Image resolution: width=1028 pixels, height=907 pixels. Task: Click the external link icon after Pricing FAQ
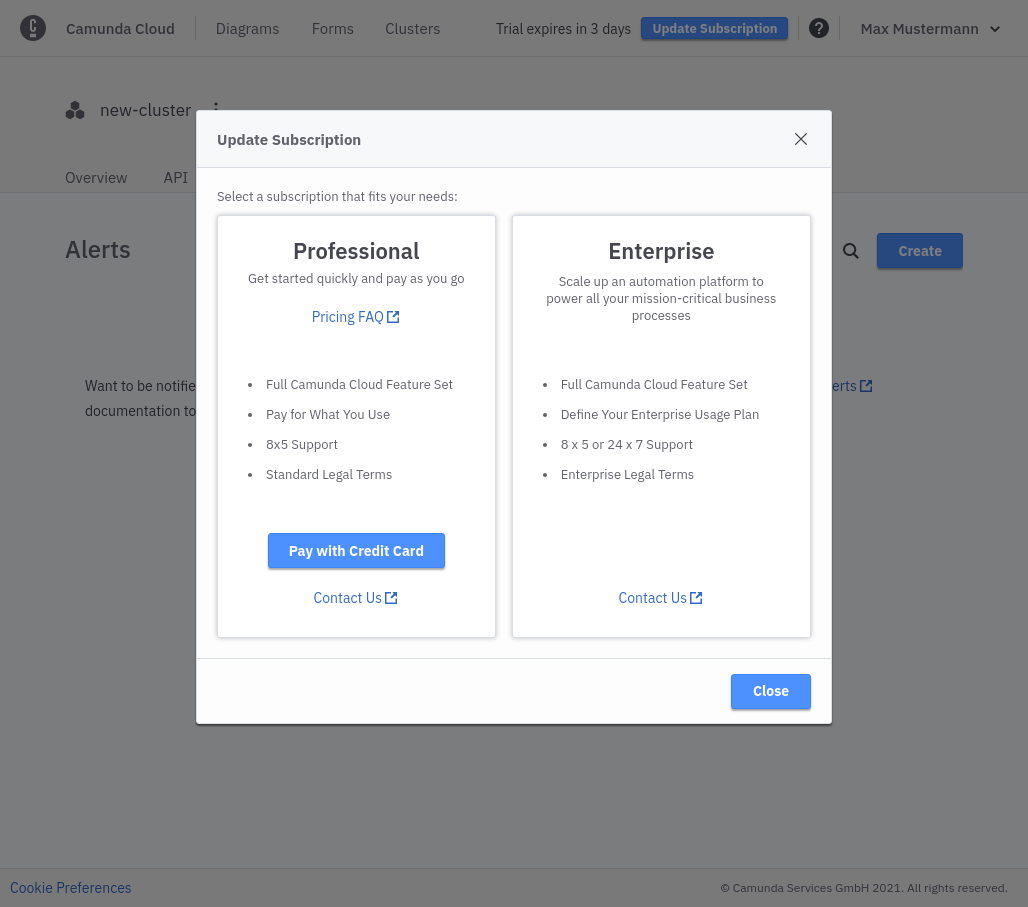394,316
